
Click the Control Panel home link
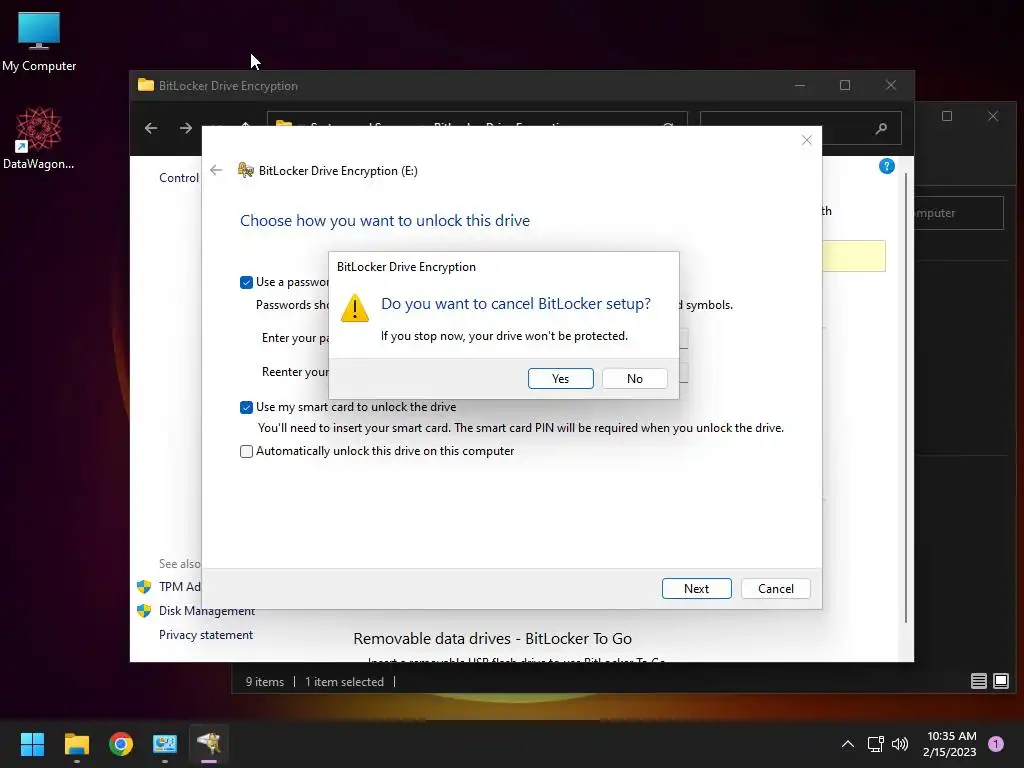coord(179,178)
